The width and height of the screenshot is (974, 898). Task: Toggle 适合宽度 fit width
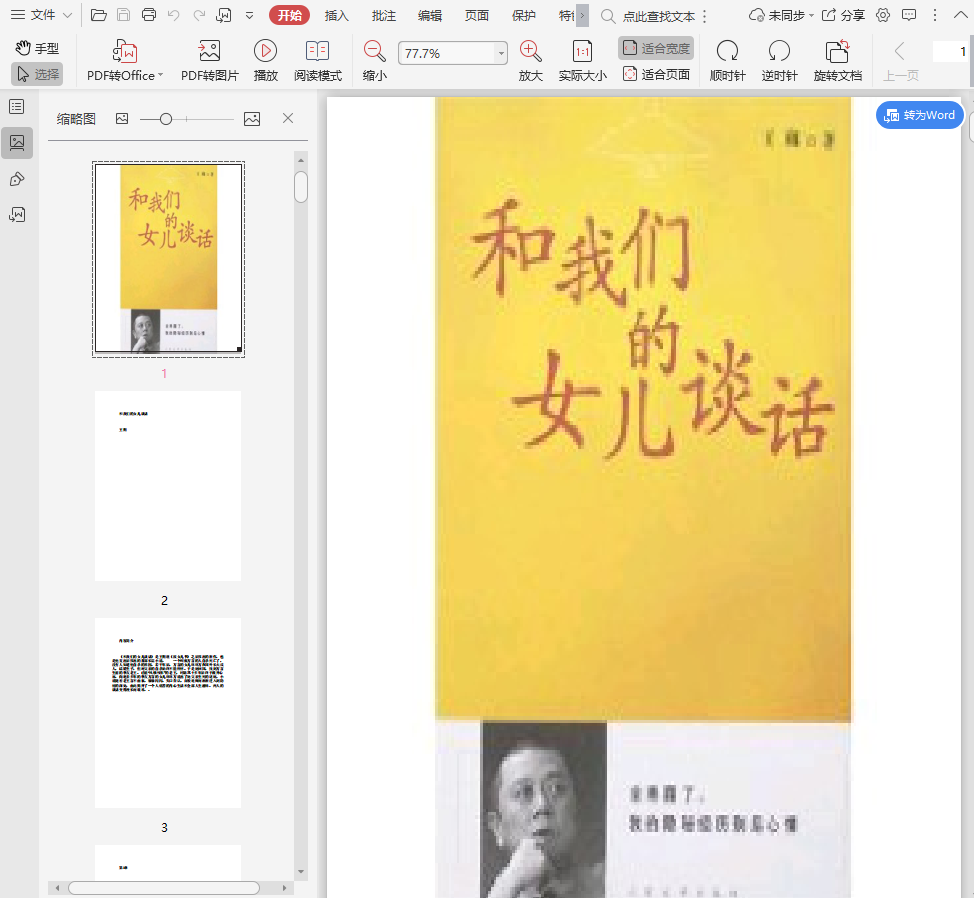656,48
